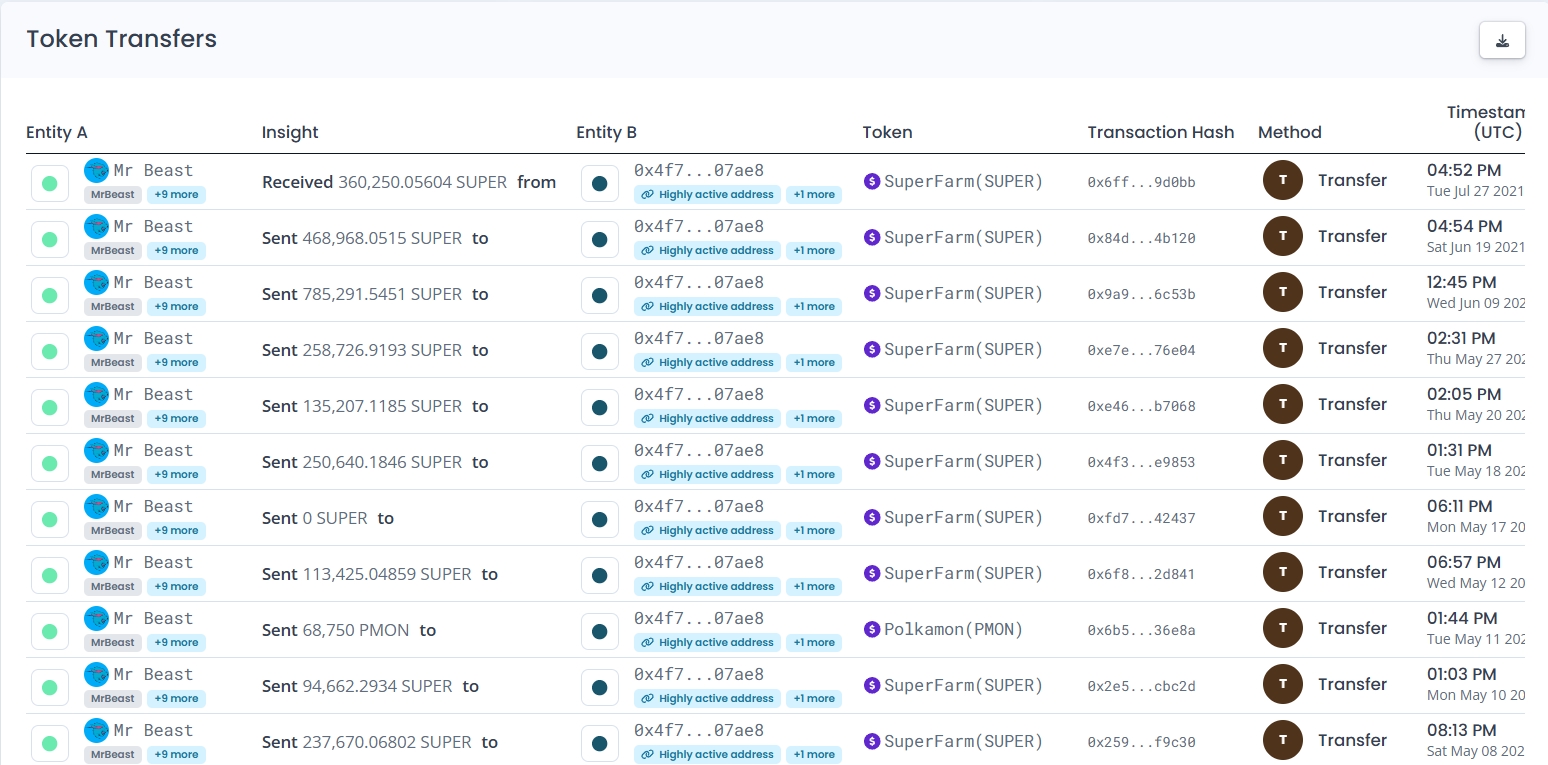The image size is (1548, 765).
Task: Click SuperFarm token icon in 468,968.0515 SUPER row
Action: click(871, 238)
